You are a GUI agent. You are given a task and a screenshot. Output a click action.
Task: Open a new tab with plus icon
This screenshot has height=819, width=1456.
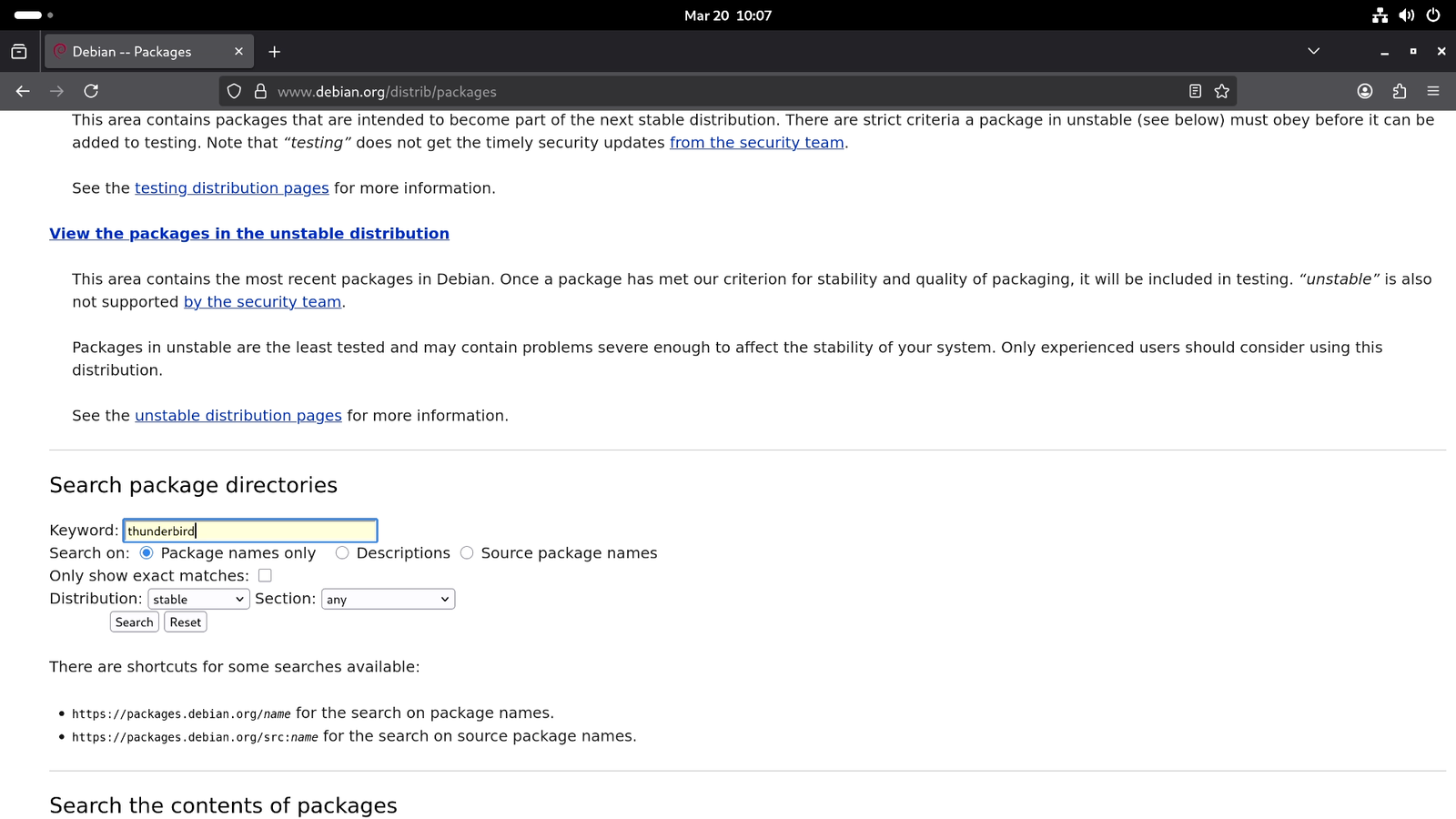tap(274, 52)
